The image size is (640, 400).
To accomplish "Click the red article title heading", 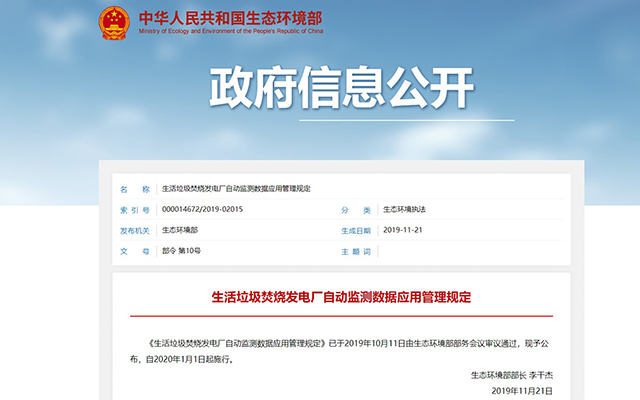I will [x=341, y=297].
